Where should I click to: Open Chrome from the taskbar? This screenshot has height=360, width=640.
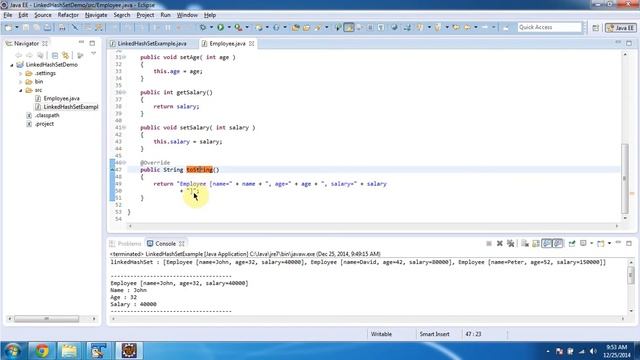click(x=41, y=351)
